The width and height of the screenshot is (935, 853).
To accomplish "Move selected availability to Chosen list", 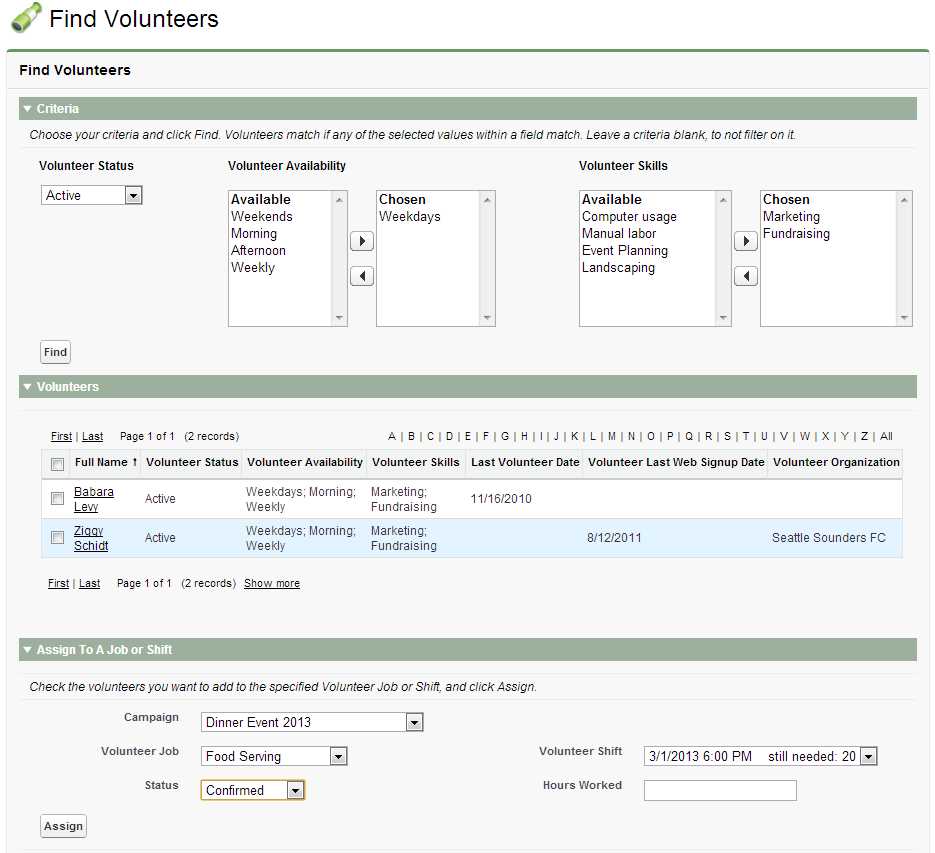I will [x=362, y=241].
